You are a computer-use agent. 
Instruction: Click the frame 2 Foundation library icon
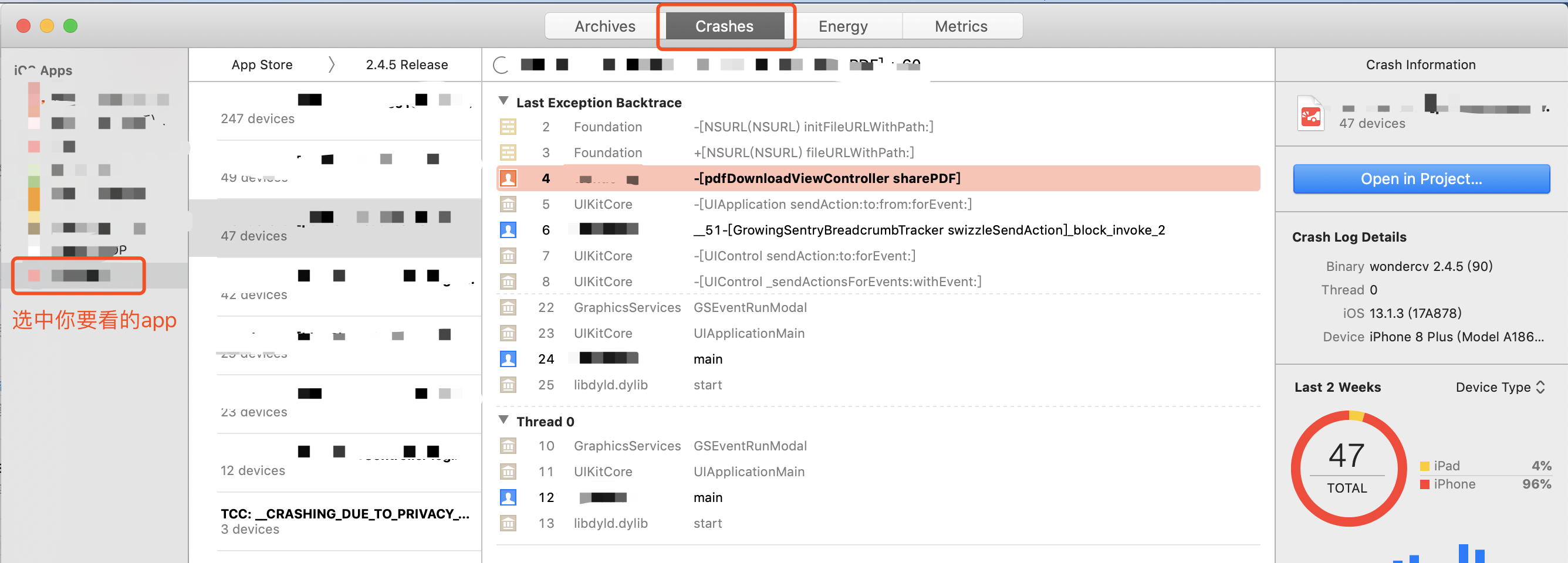point(508,127)
